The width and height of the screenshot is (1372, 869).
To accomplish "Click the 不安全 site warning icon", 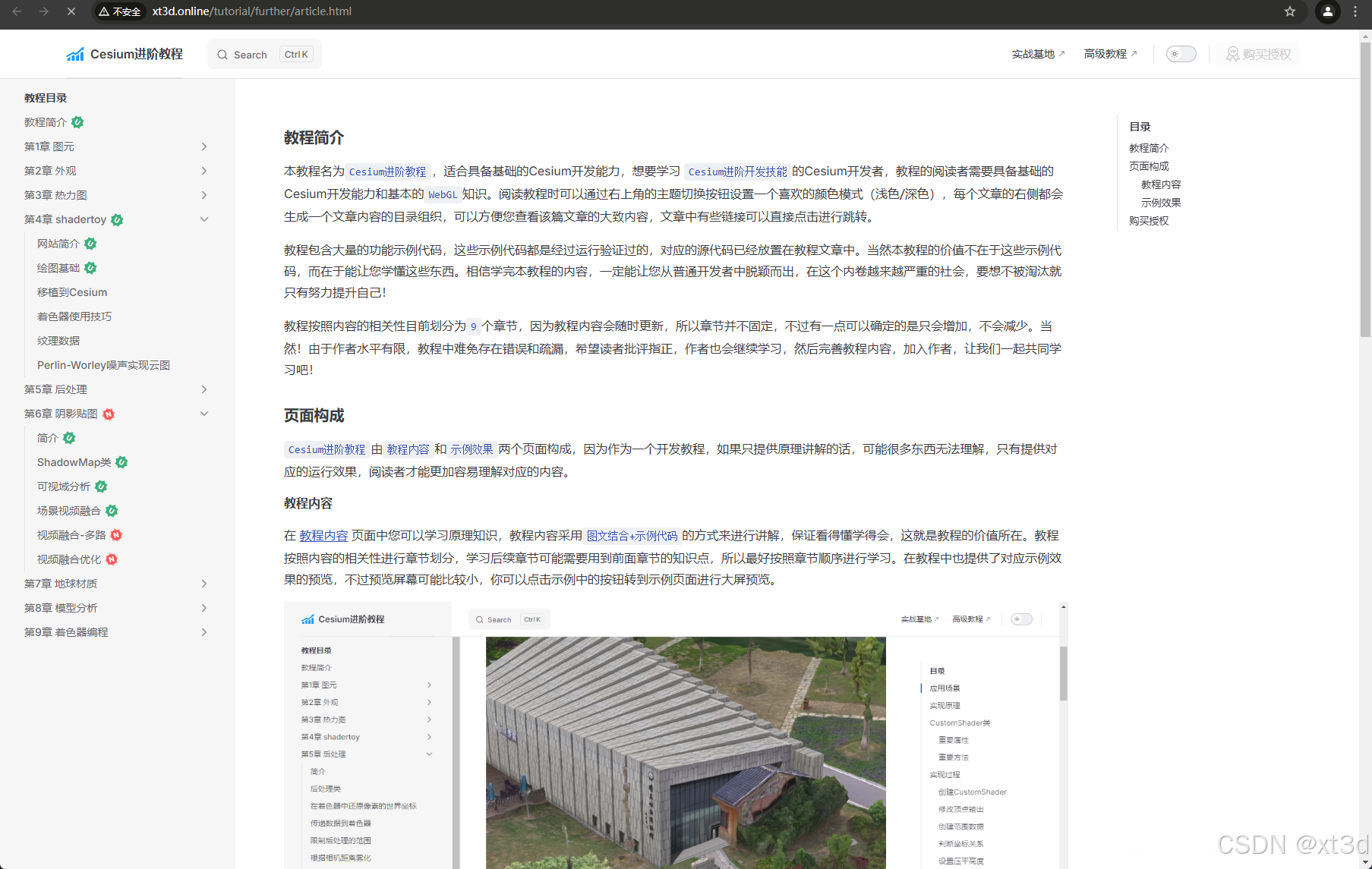I will point(104,11).
